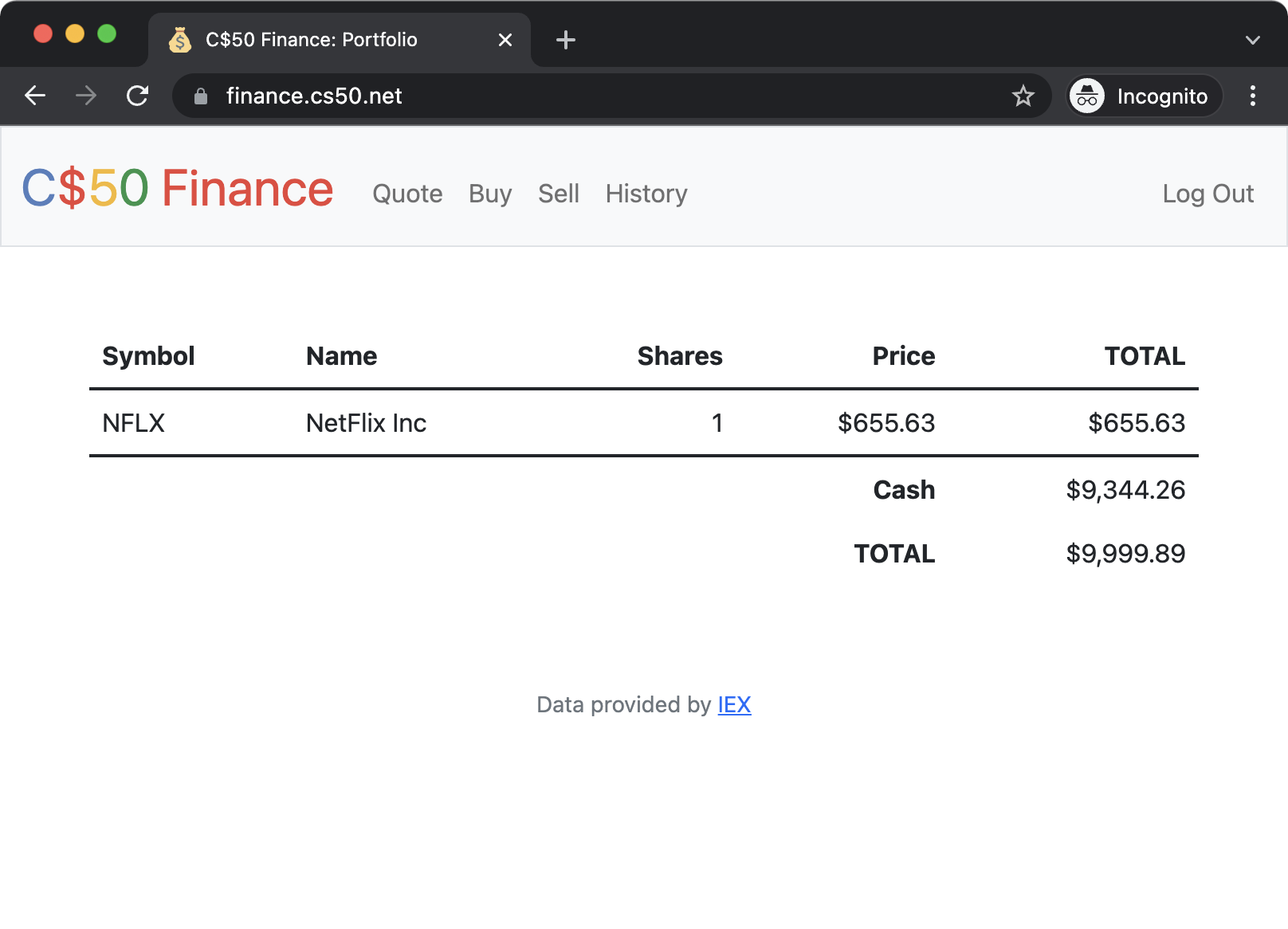The image size is (1288, 929).
Task: Open Chrome's three-dot menu
Action: (x=1253, y=96)
